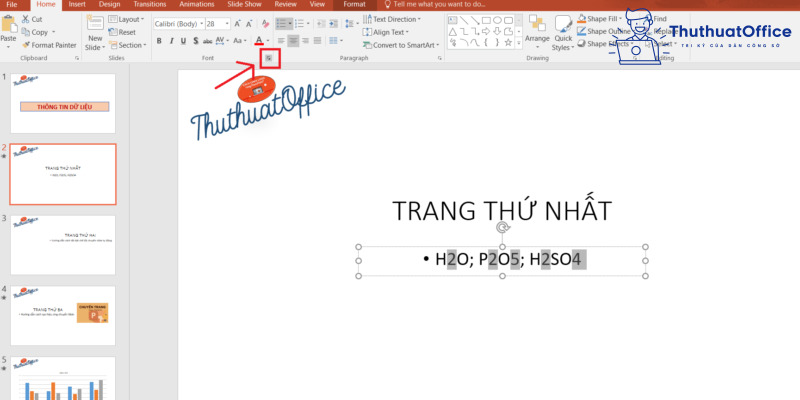Open Quick Styles
The height and width of the screenshot is (400, 800).
(x=563, y=33)
